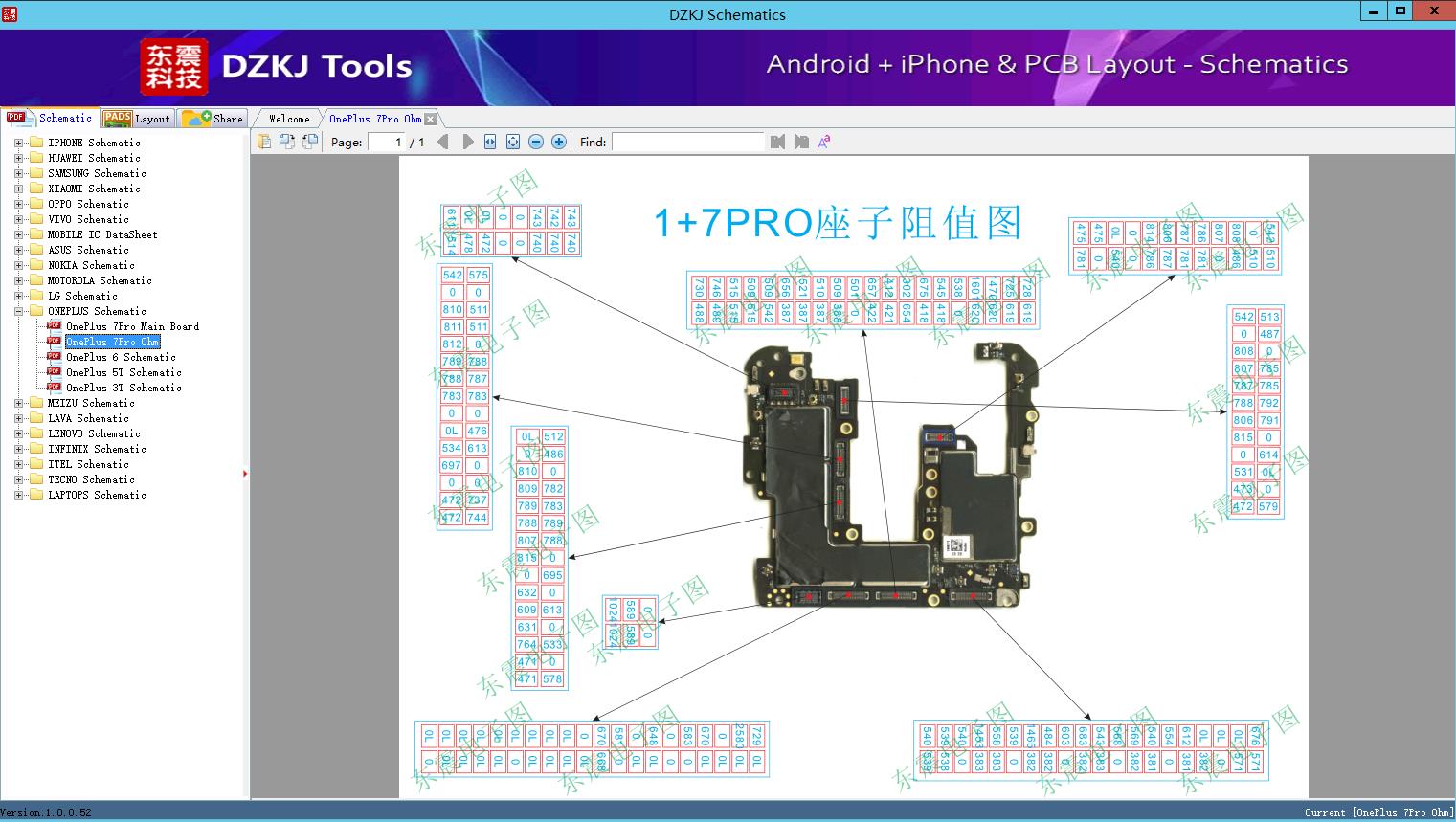The image size is (1456, 822).
Task: Expand the HUAWEI Schematic tree node
Action: point(18,158)
